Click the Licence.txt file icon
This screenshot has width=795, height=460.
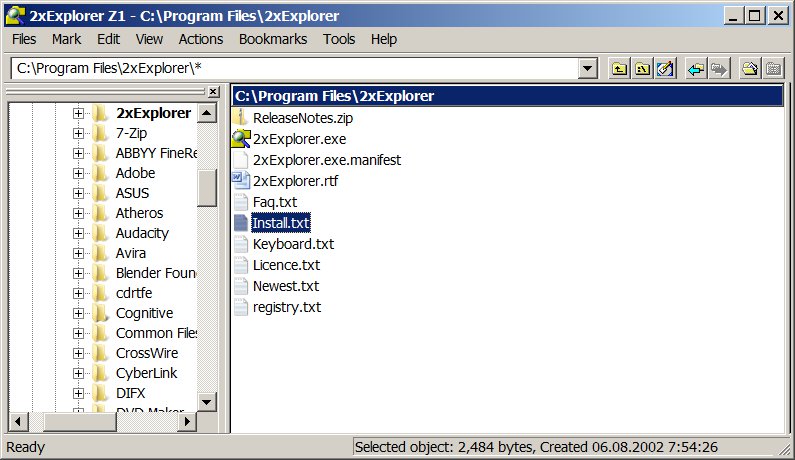point(241,265)
